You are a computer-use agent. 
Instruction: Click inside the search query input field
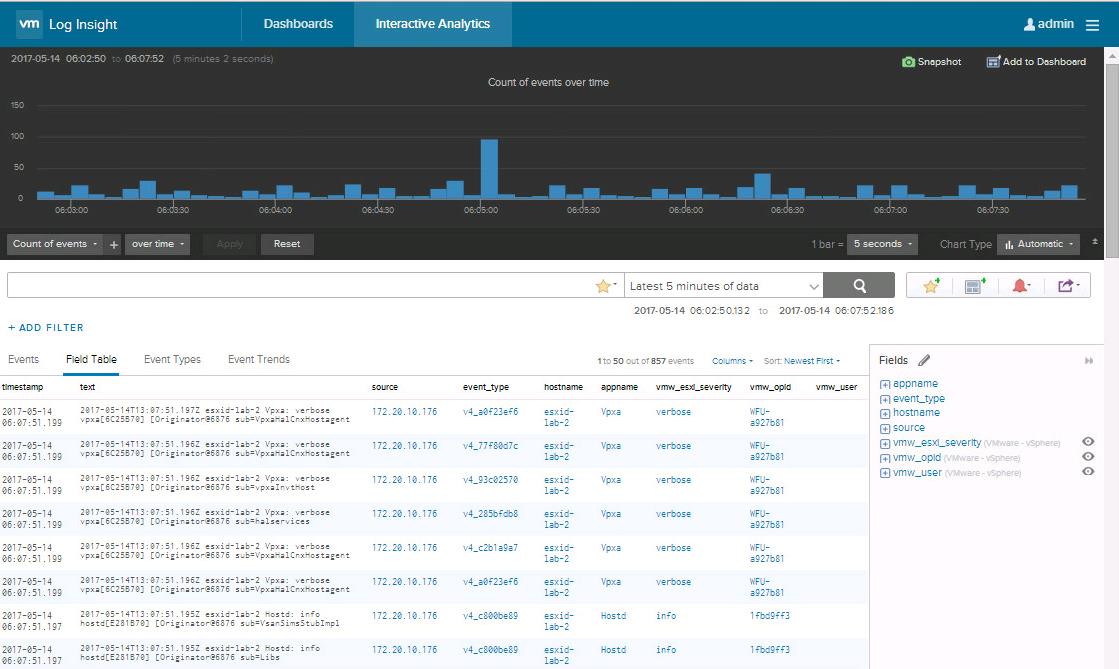300,286
